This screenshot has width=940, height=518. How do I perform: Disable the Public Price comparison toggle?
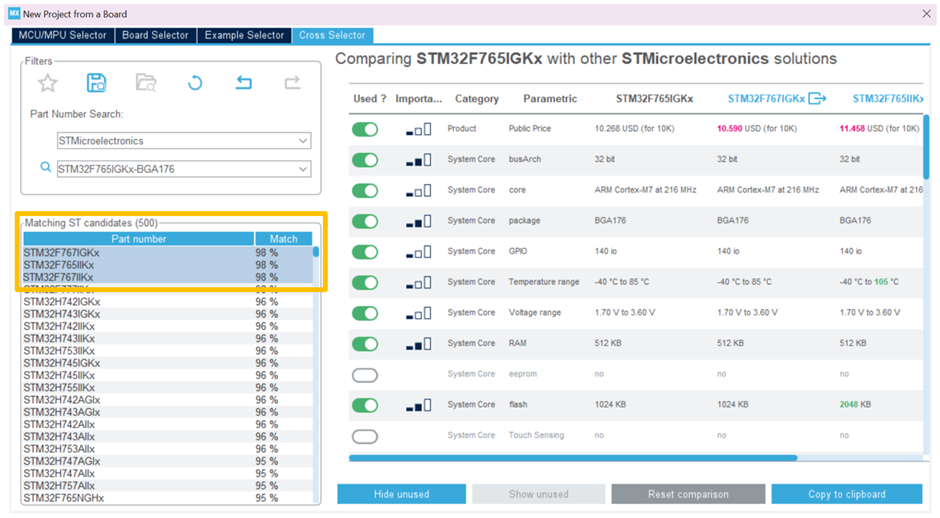365,129
